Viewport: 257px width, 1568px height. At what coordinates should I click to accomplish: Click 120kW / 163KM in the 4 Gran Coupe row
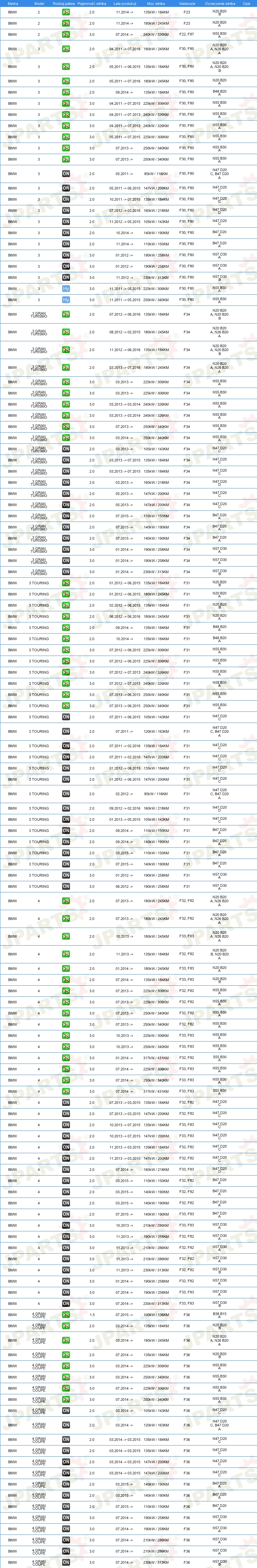coord(156,1425)
